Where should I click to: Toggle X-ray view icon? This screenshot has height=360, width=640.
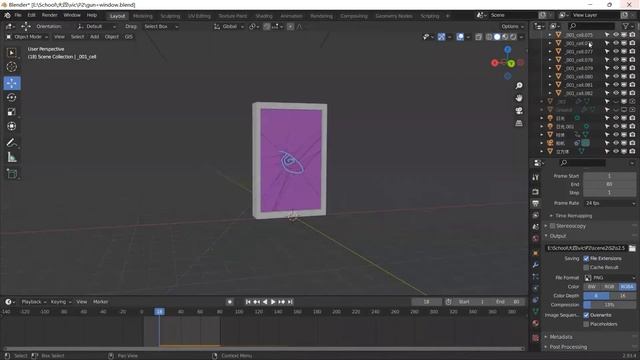[x=478, y=37]
